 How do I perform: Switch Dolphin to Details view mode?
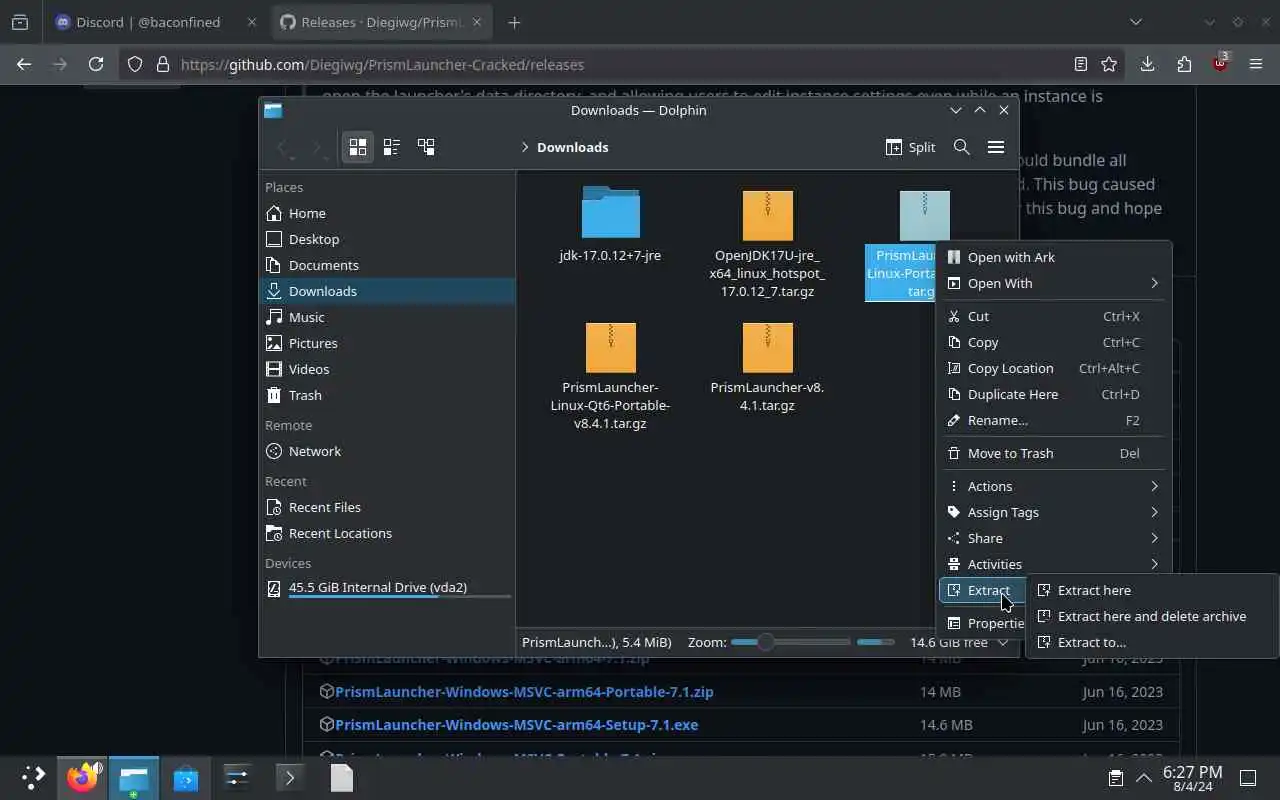point(426,147)
